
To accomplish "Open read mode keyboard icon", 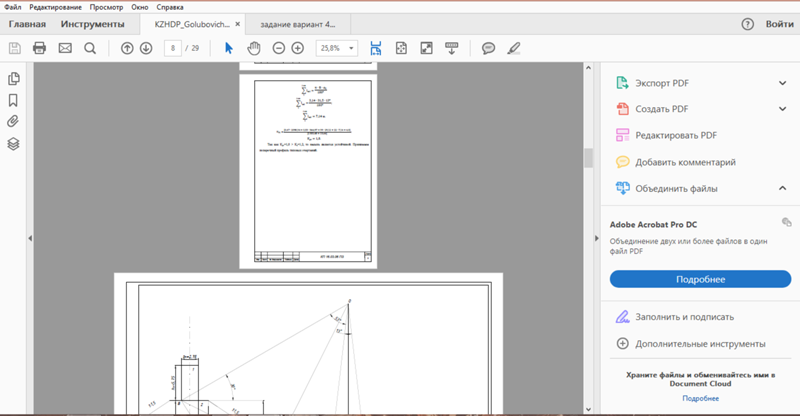I will (452, 48).
